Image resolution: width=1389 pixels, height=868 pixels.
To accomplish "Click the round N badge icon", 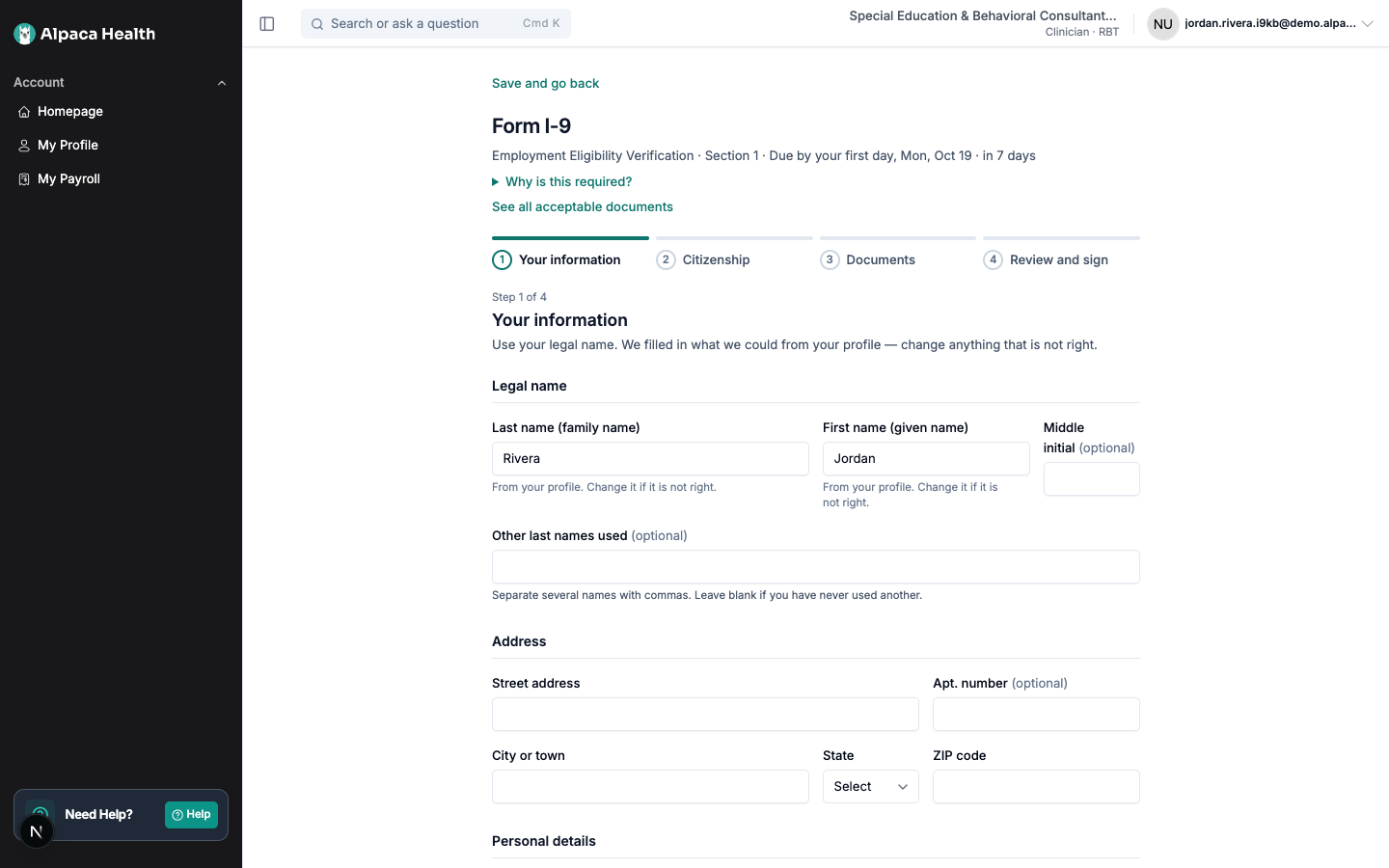I will 37,831.
